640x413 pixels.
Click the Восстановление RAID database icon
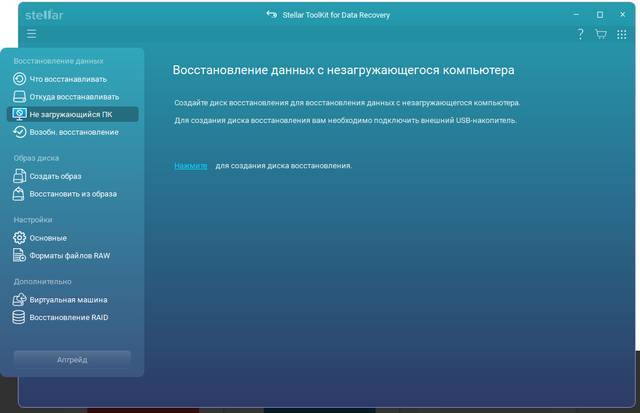(18, 317)
